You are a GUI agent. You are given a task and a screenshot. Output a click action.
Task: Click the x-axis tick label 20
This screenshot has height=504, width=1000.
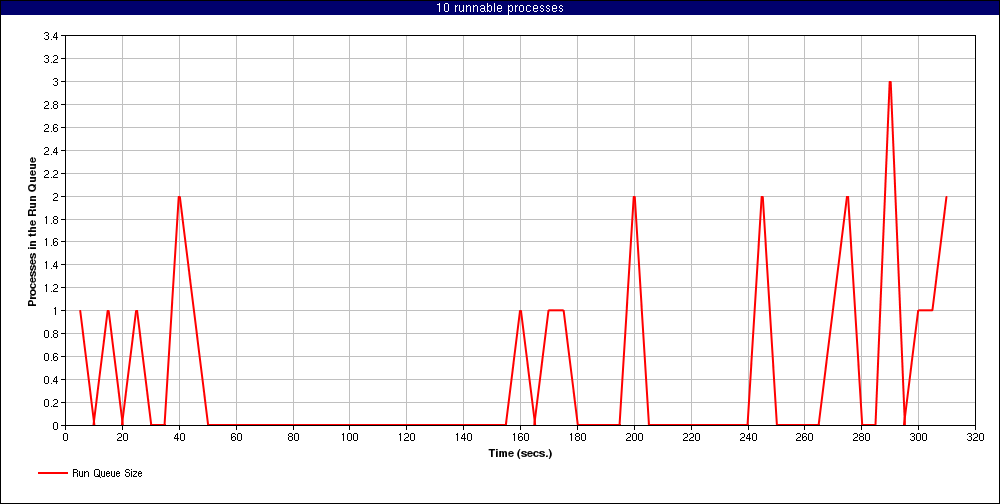coord(122,437)
